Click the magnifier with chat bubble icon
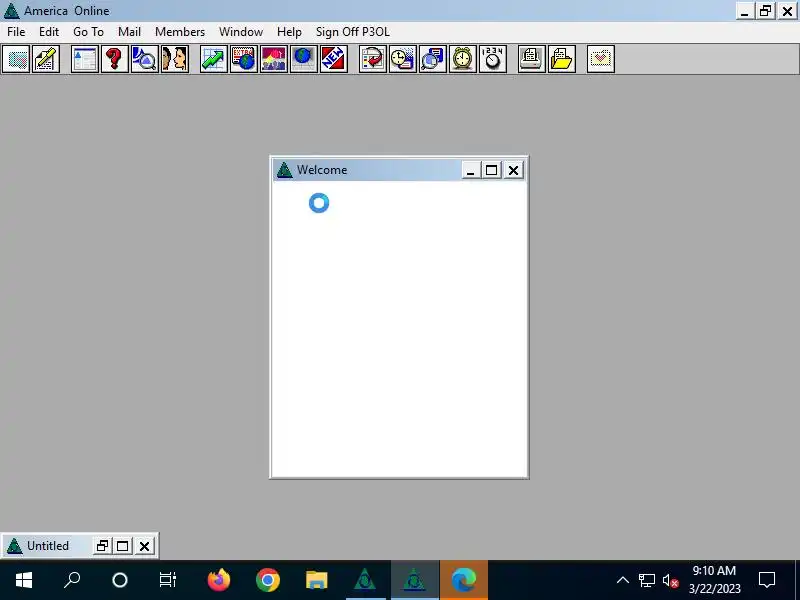800x600 pixels. 433,59
